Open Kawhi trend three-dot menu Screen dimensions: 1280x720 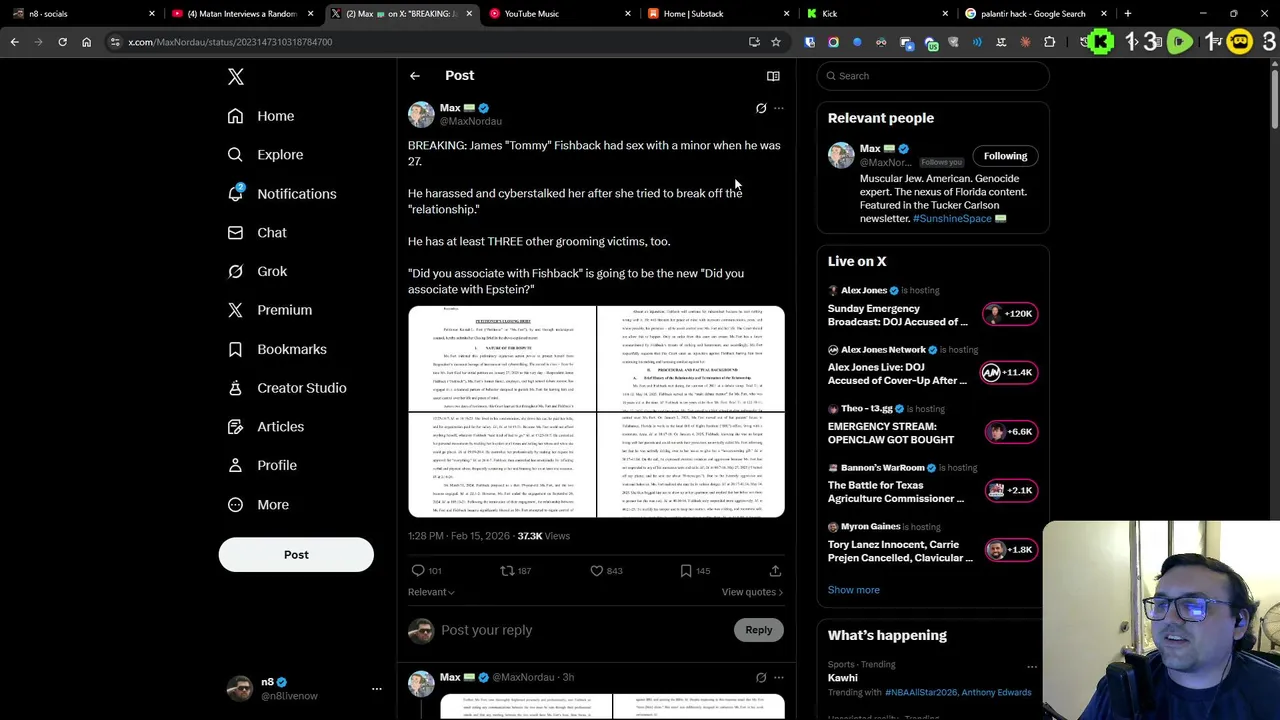click(x=1032, y=666)
